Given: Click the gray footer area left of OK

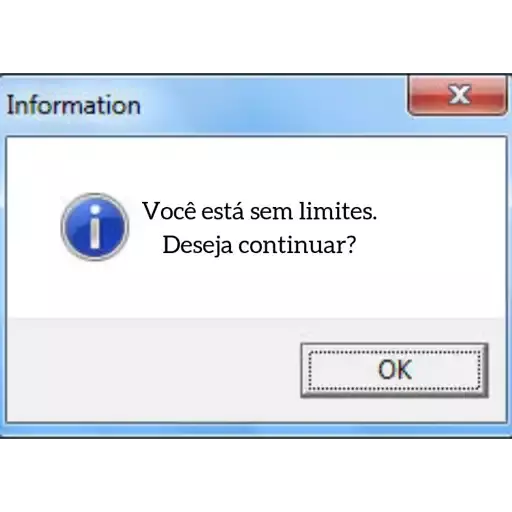Looking at the screenshot, I should (153, 370).
